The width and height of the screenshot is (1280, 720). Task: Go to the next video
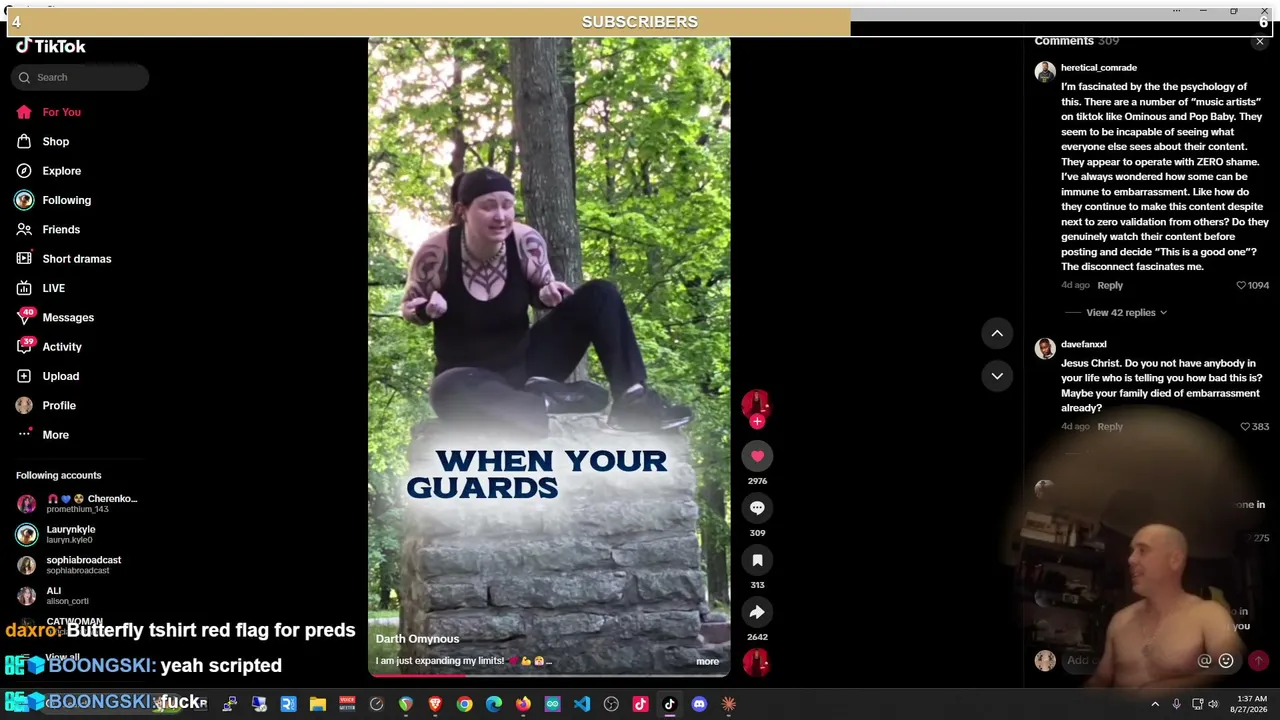tap(997, 376)
